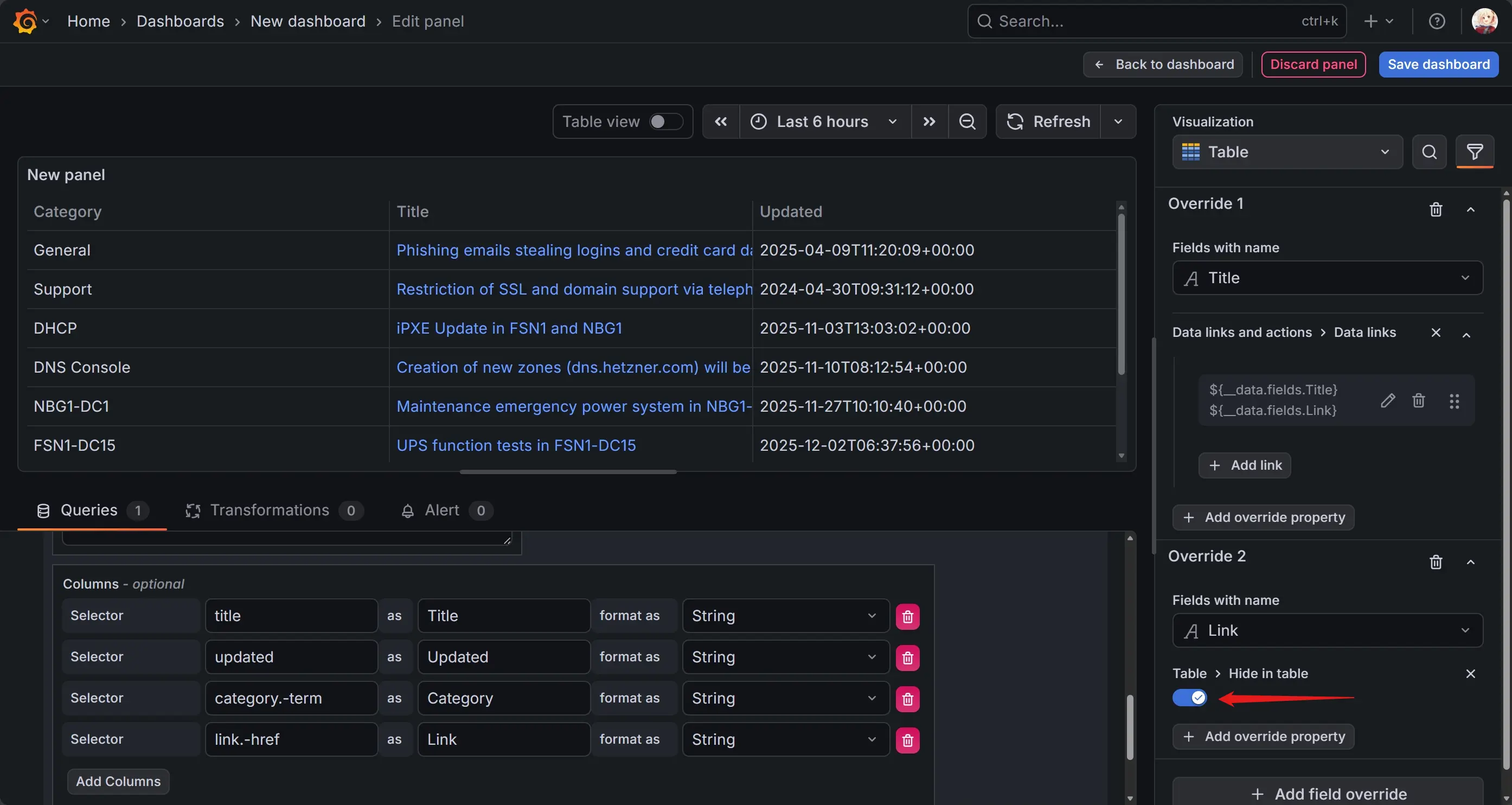
Task: Shift time range backward with double-left arrows
Action: click(721, 122)
